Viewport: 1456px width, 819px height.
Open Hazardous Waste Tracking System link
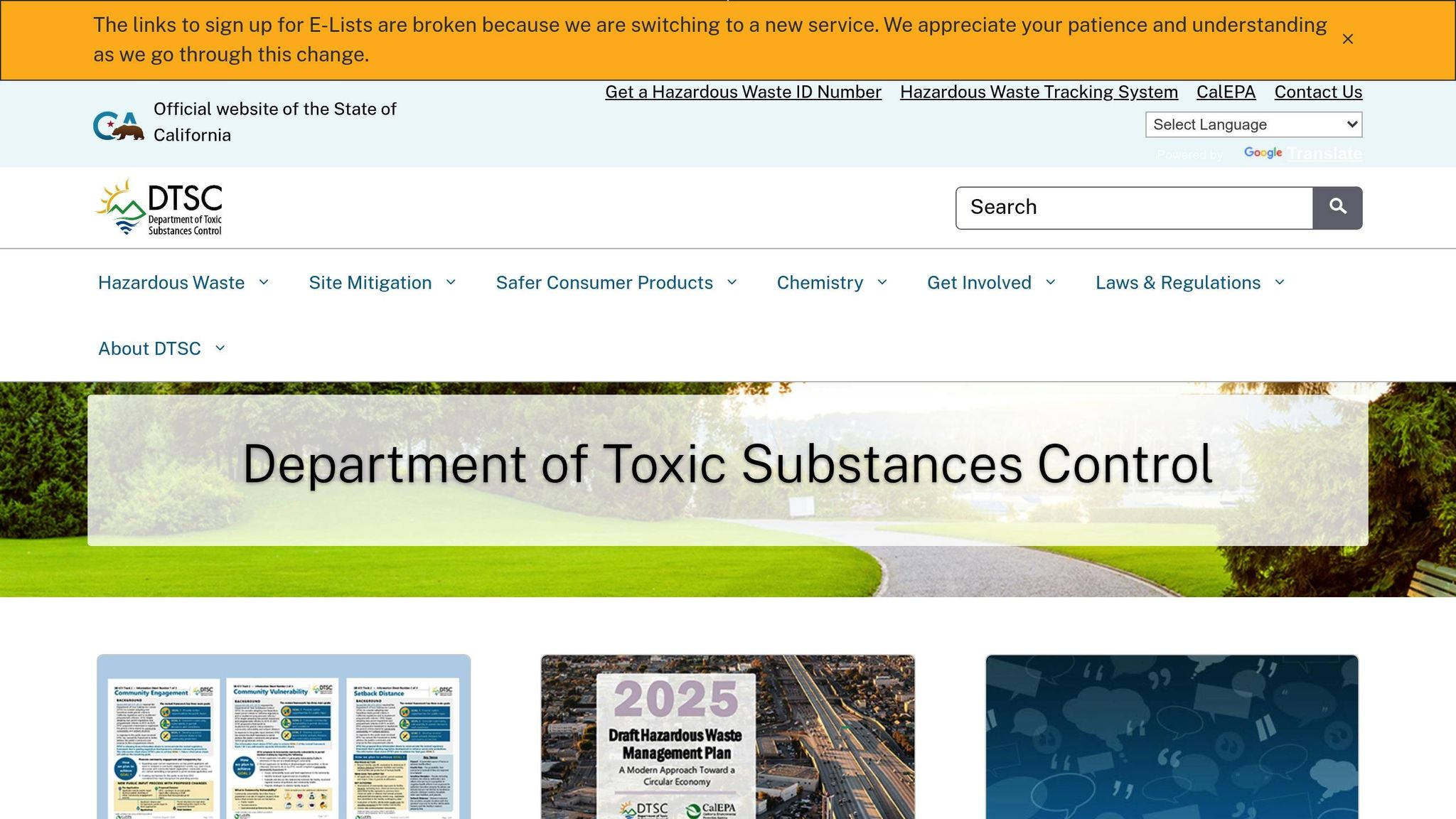[1039, 92]
